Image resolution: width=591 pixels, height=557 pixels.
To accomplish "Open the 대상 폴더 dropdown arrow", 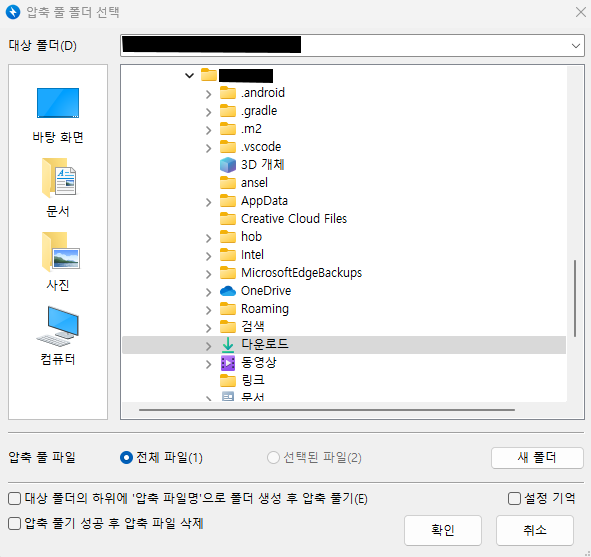I will click(575, 46).
